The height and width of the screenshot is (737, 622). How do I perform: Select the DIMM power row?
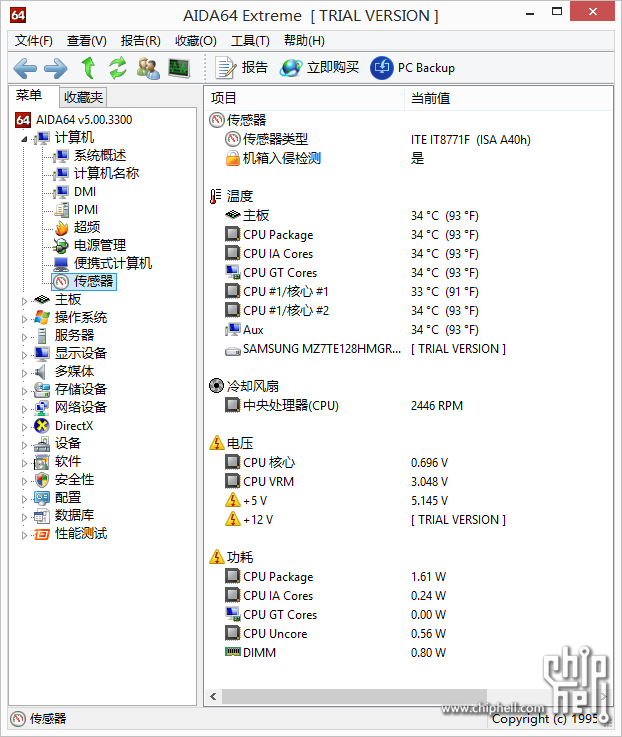point(409,652)
